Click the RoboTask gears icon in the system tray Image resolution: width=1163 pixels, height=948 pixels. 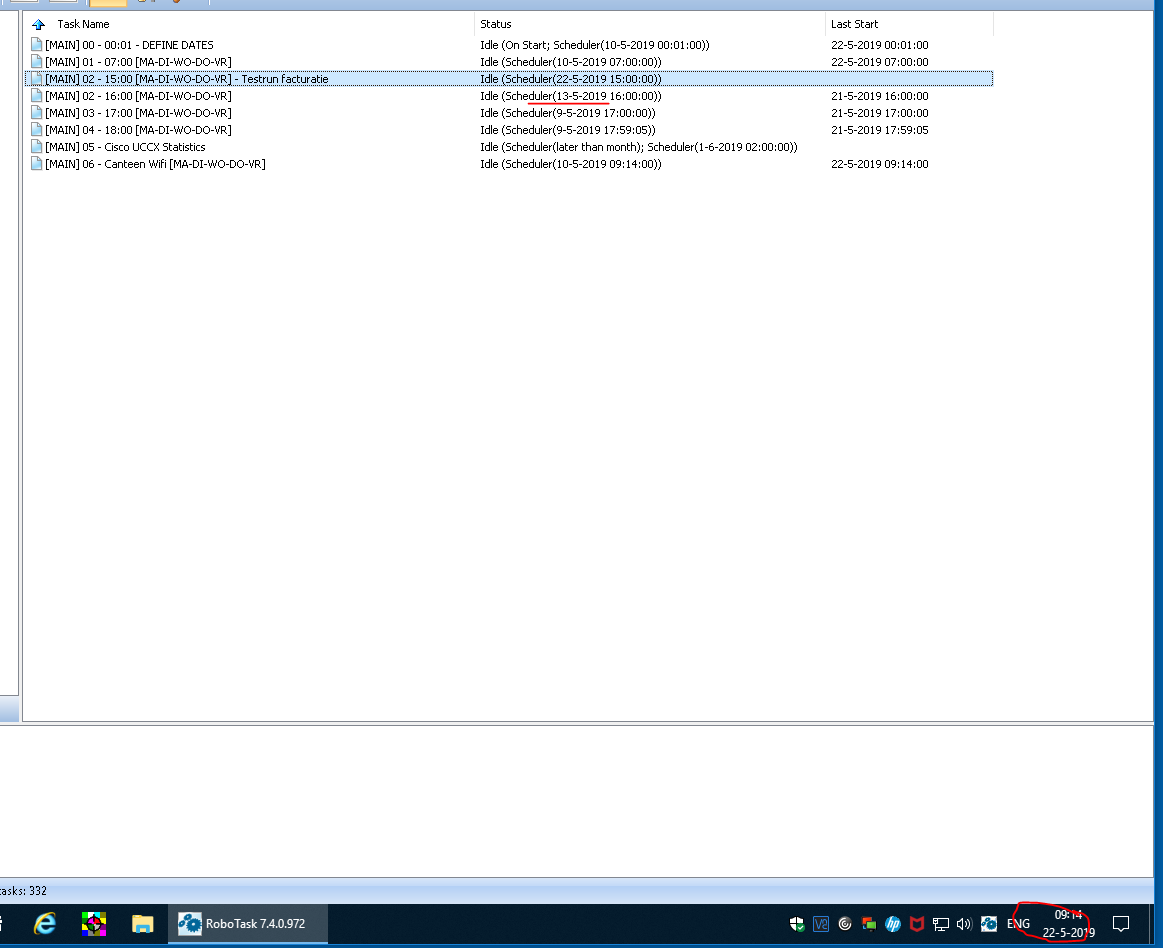pyautogui.click(x=989, y=924)
